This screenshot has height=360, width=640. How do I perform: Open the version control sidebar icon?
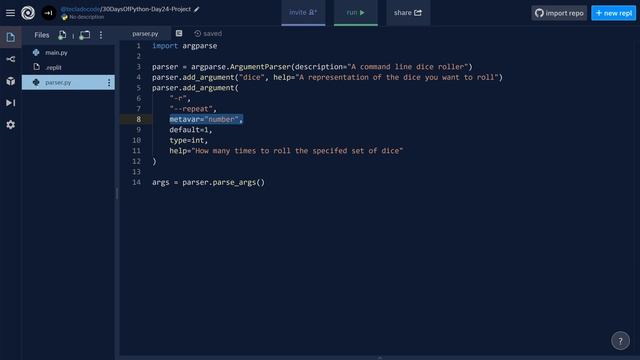pyautogui.click(x=11, y=59)
